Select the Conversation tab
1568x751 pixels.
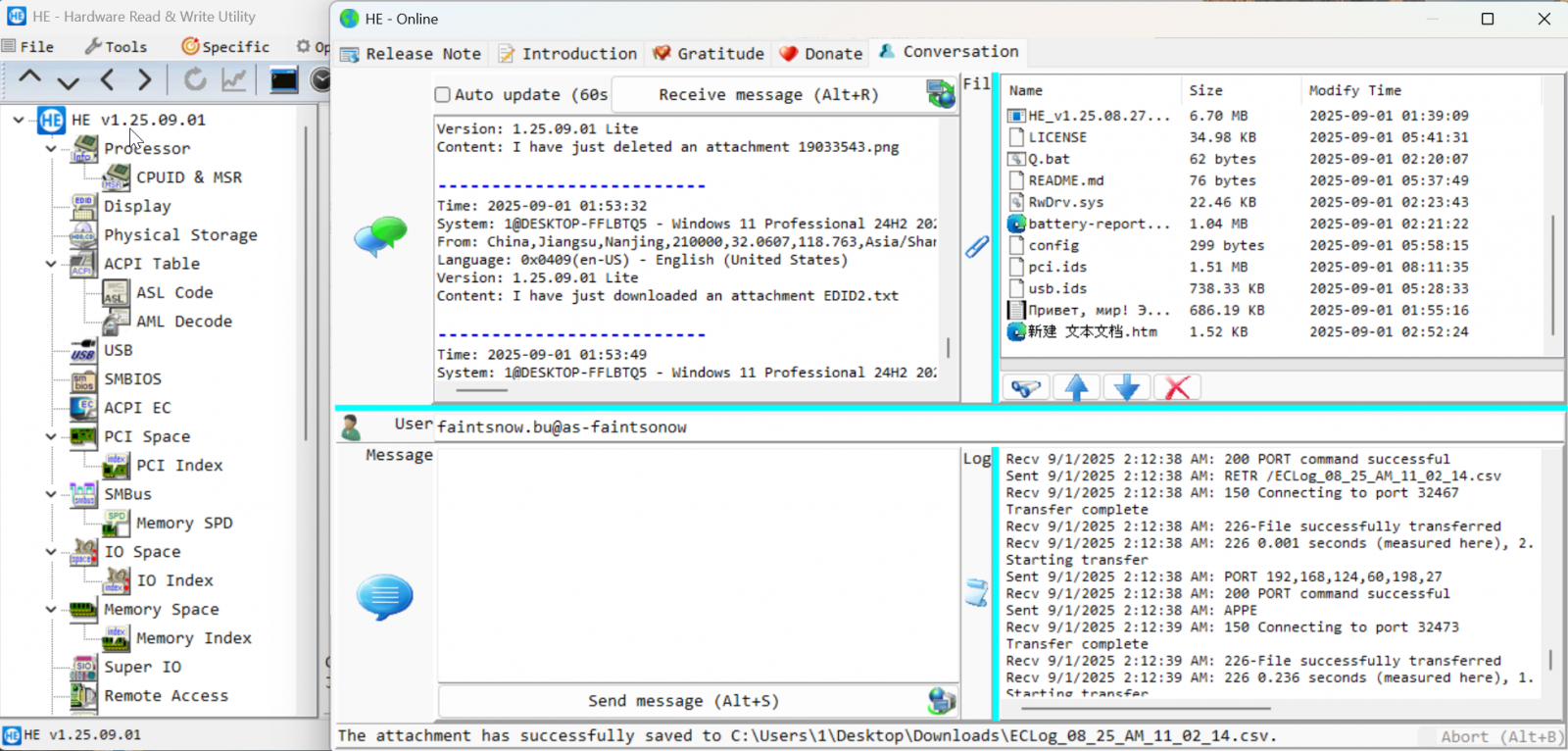point(949,52)
